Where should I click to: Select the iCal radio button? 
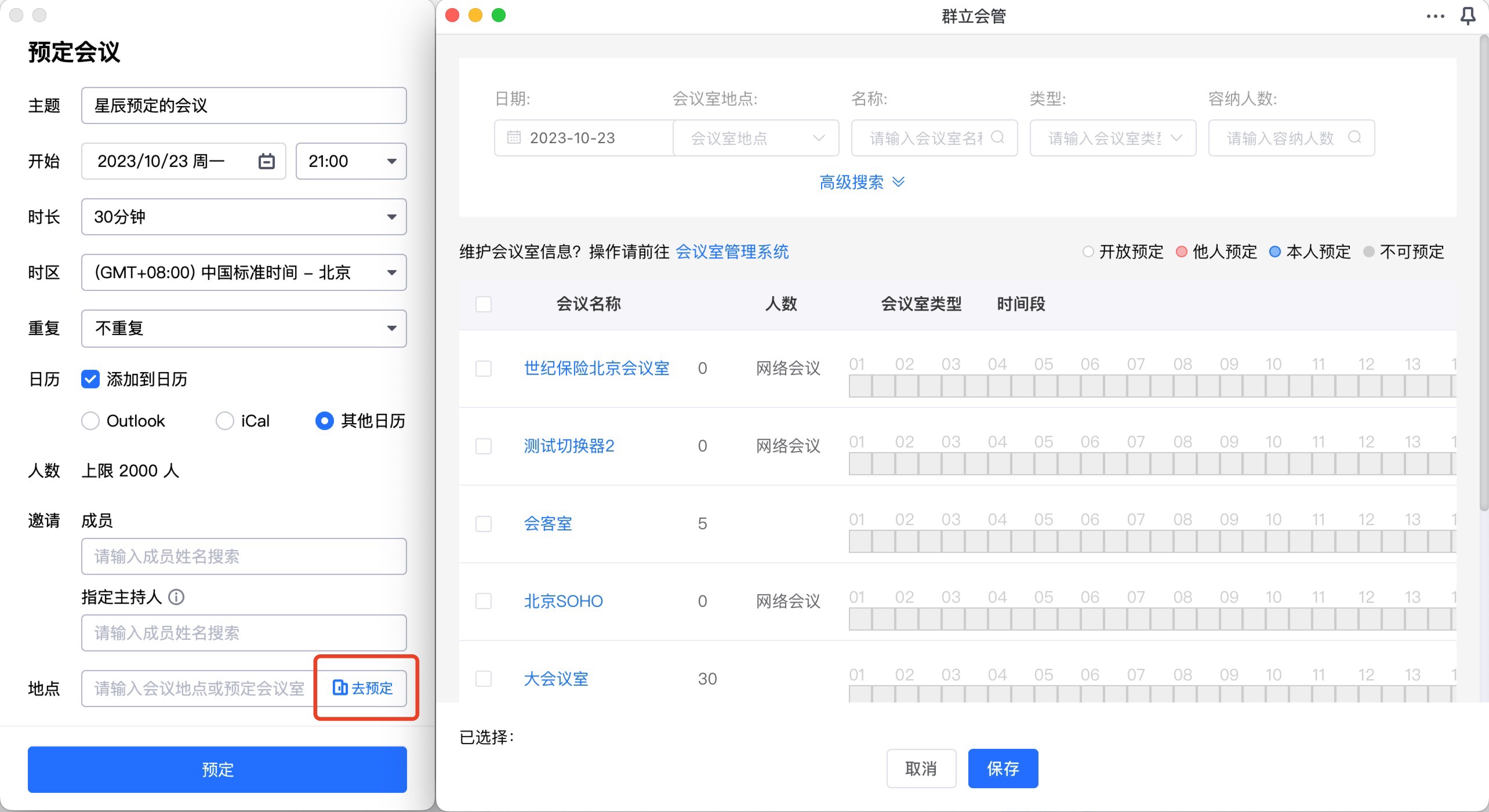point(225,421)
